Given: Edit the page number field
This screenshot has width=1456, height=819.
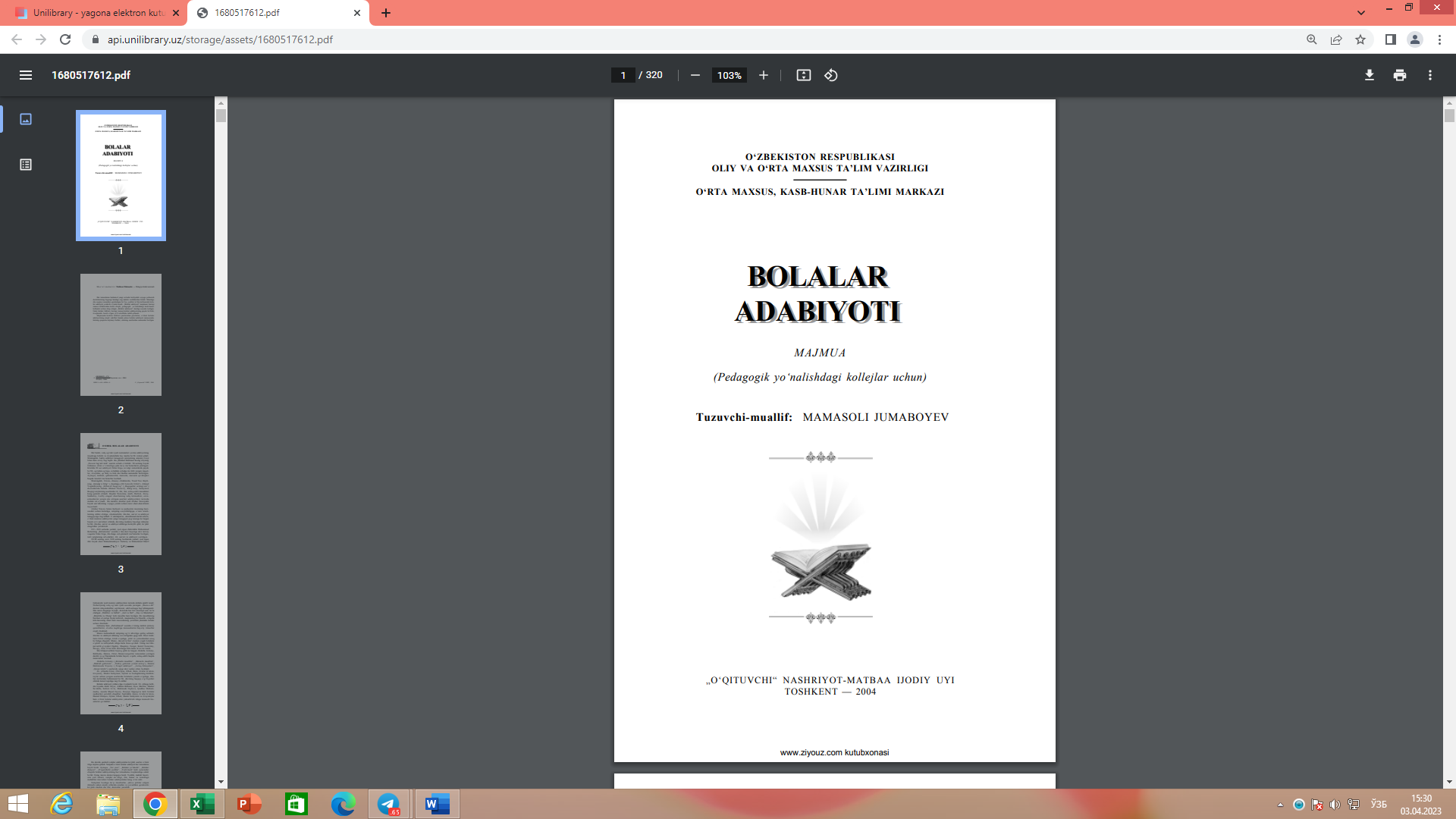Looking at the screenshot, I should tap(623, 75).
